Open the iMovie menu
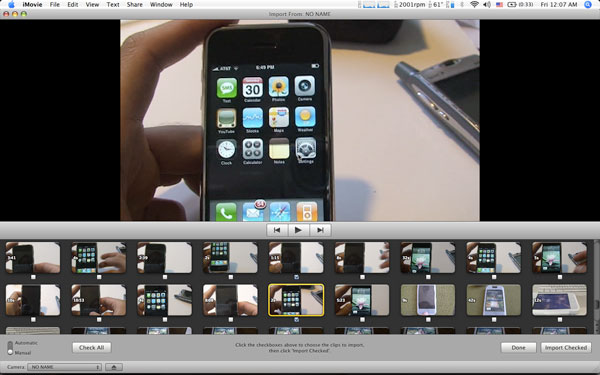Image resolution: width=600 pixels, height=375 pixels. point(32,5)
